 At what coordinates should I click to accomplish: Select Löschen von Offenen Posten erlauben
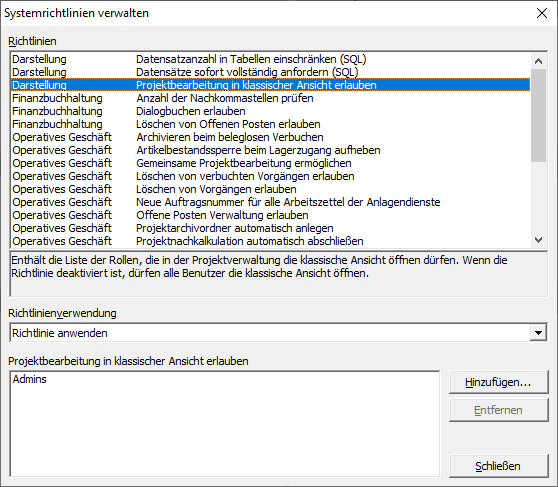(x=270, y=124)
